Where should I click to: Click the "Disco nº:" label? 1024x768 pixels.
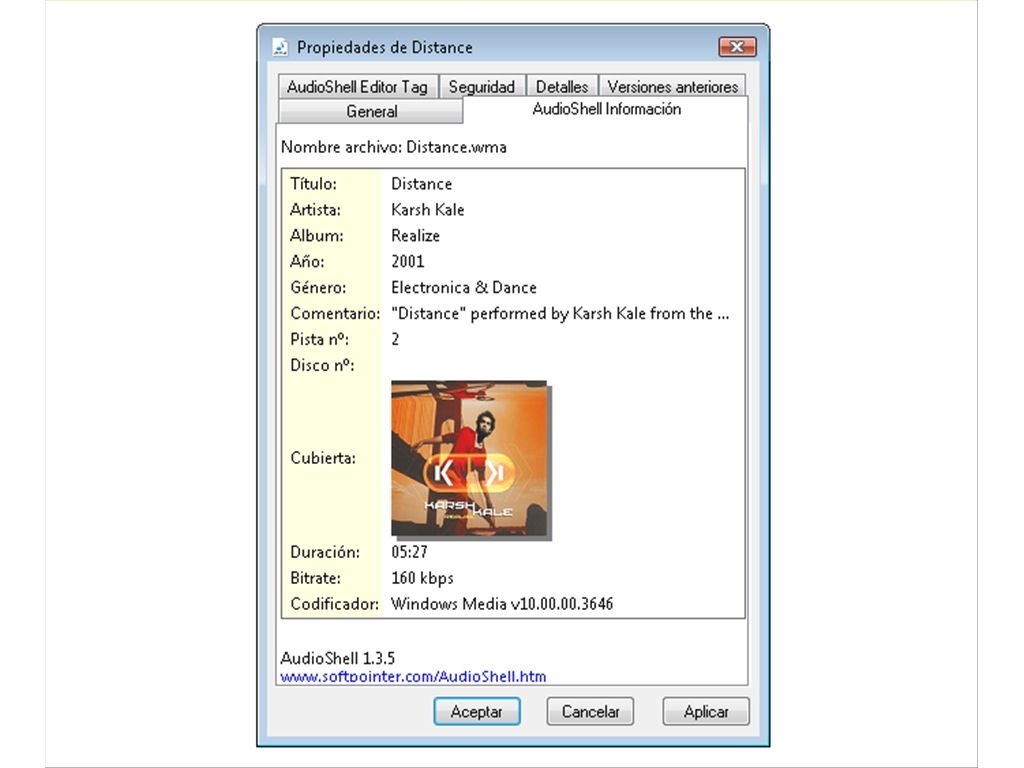322,365
